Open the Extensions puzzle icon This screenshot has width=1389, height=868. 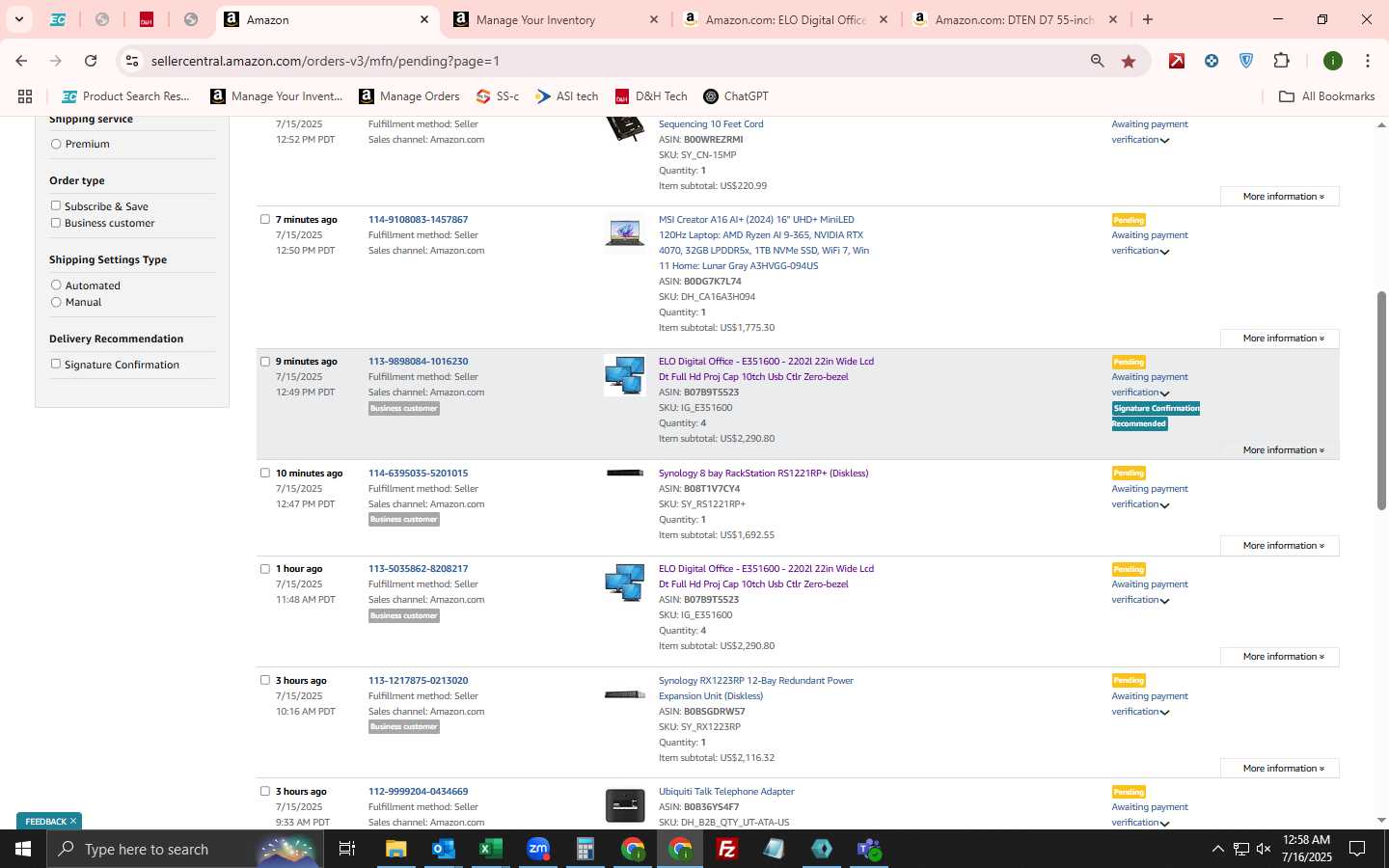pos(1281,61)
